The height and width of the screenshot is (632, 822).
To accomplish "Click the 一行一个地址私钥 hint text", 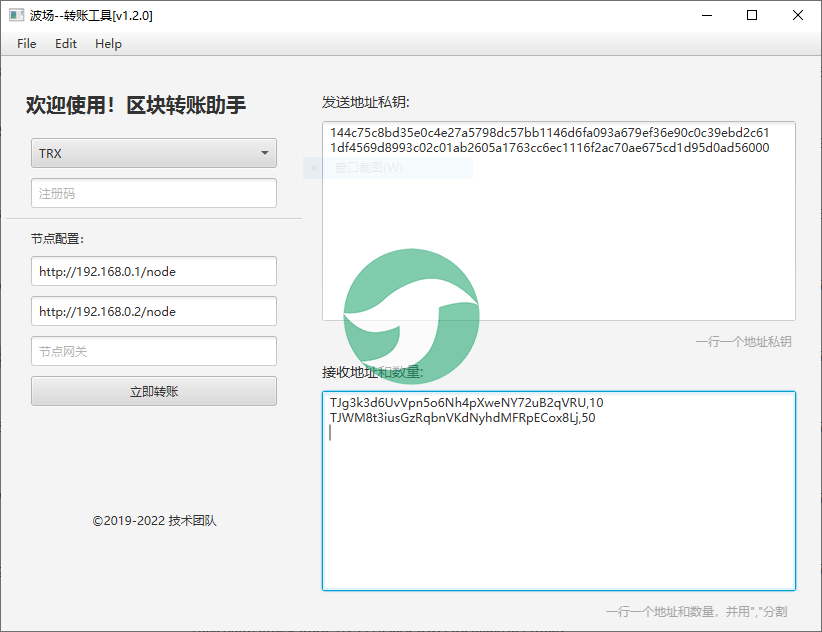I will (x=743, y=342).
